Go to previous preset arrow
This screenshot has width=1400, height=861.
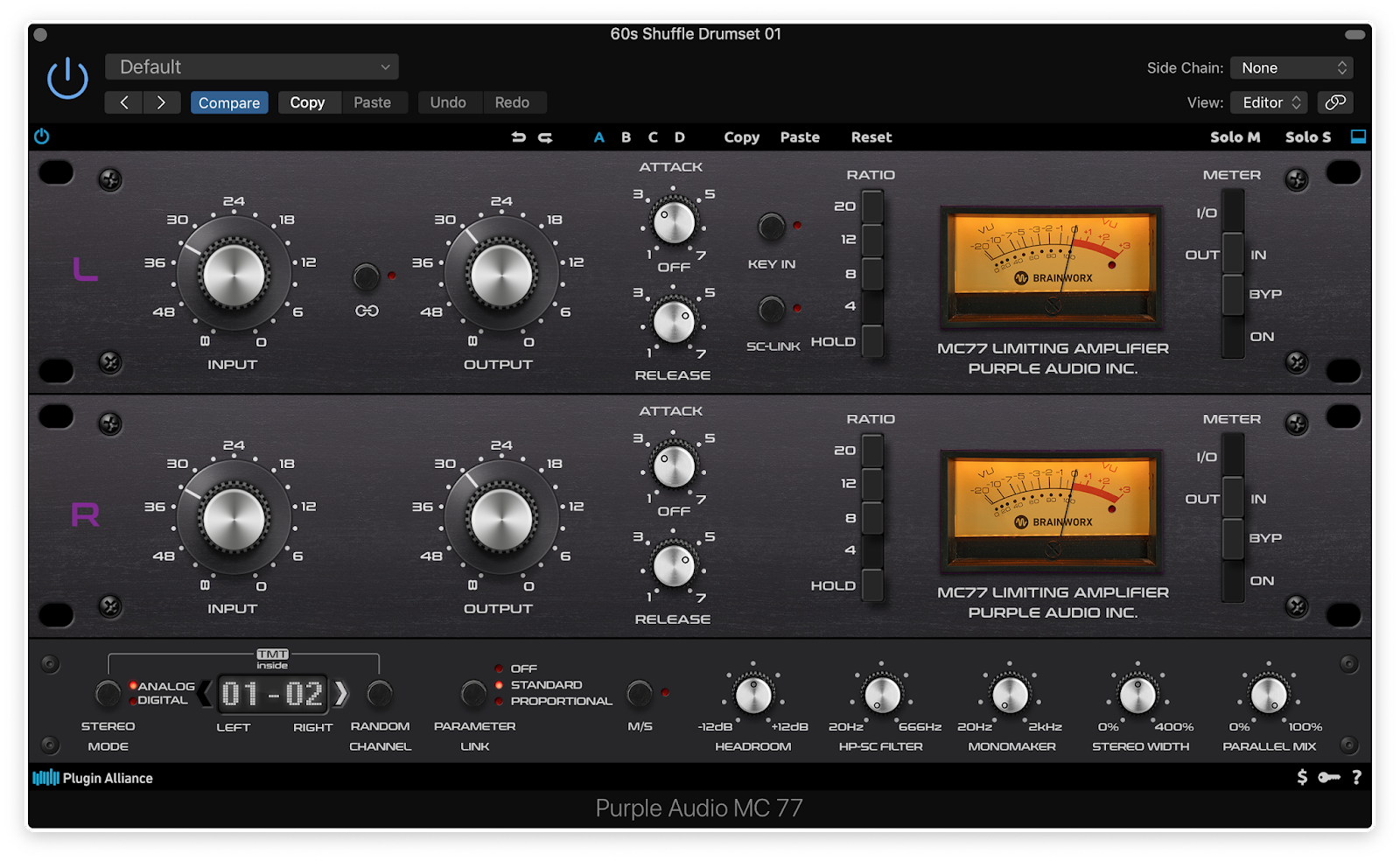tap(124, 102)
